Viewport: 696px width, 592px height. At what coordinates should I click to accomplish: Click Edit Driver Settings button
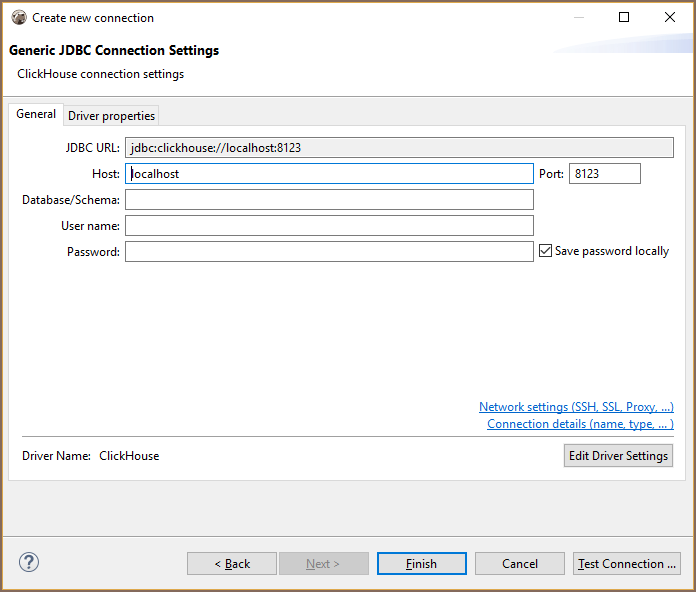(x=618, y=456)
